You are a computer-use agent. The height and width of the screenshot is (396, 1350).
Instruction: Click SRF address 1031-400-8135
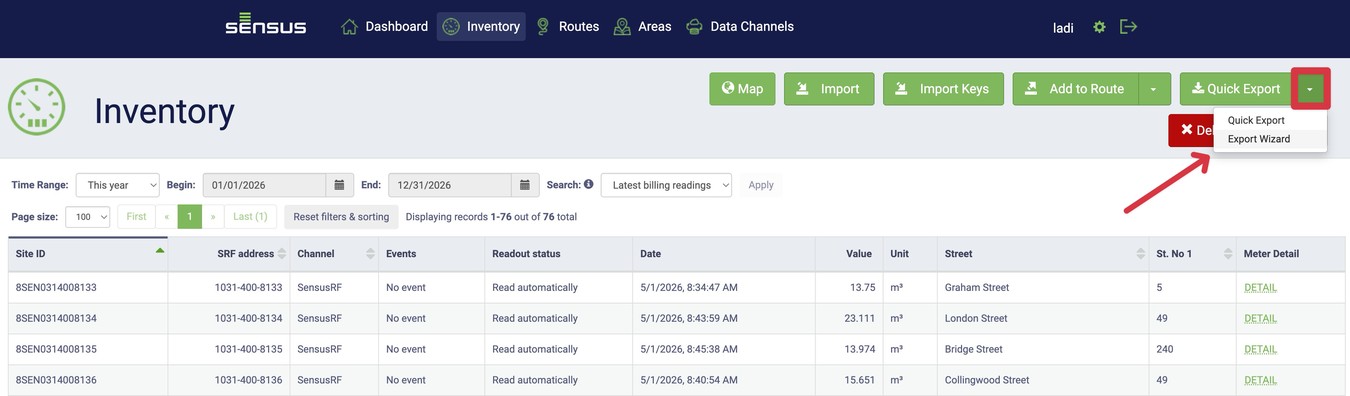249,350
